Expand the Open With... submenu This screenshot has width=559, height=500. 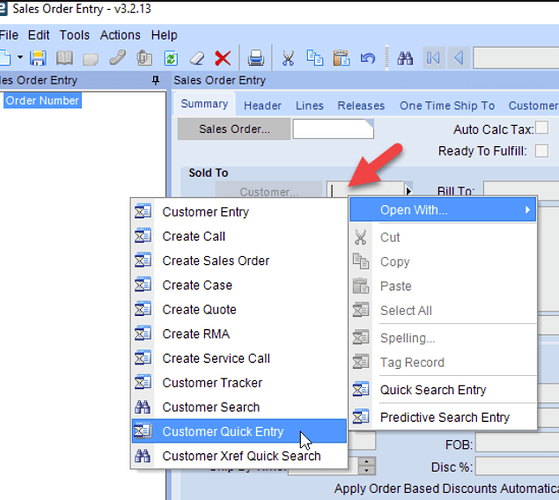click(443, 210)
